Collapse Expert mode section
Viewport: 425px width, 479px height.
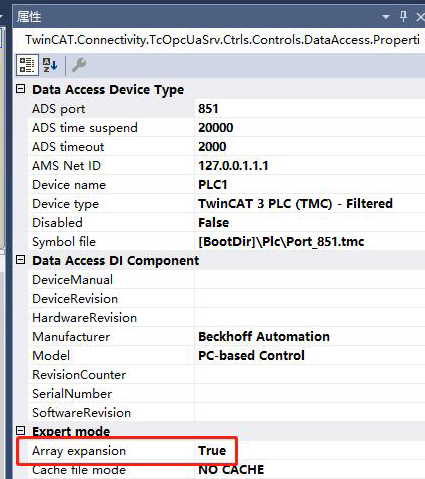tap(21, 431)
